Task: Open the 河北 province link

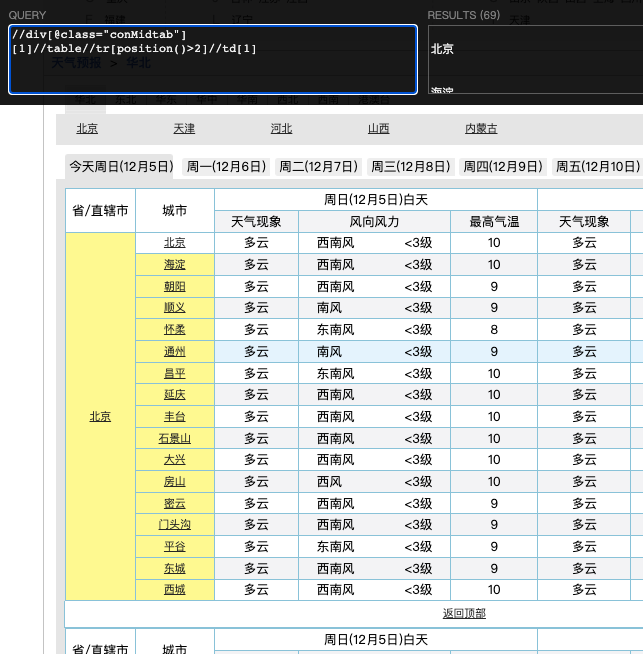Action: (281, 128)
